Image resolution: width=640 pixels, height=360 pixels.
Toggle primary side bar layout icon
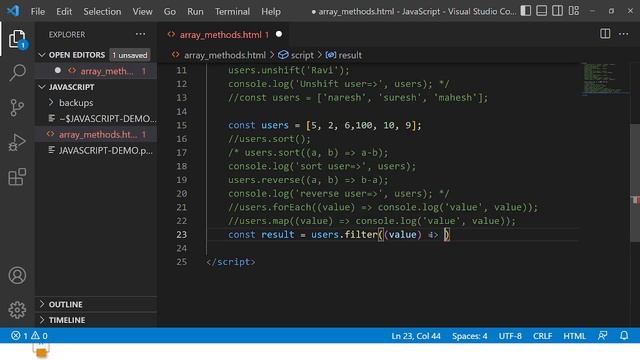click(x=526, y=11)
